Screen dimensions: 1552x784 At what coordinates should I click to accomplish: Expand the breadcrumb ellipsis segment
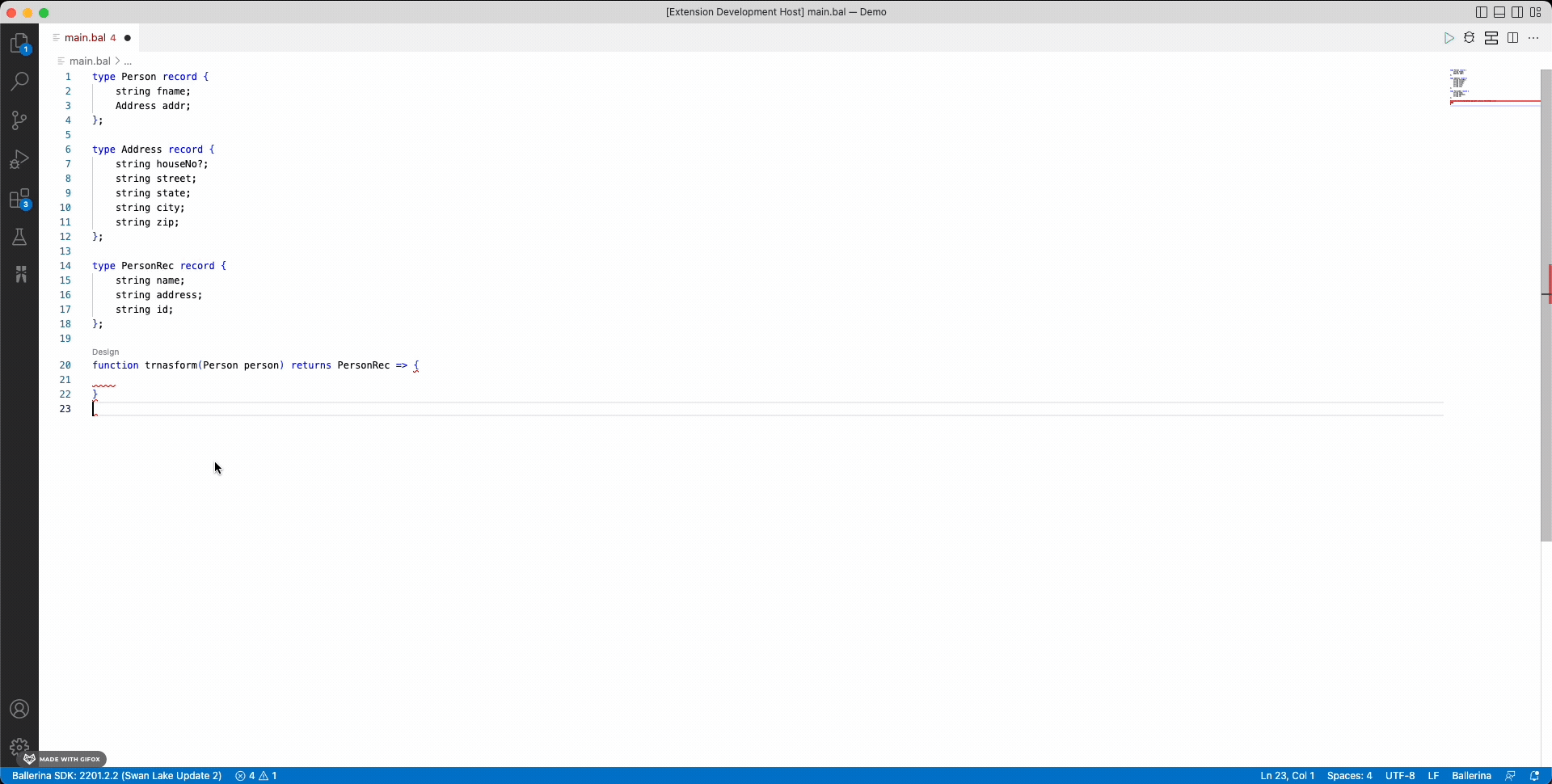click(128, 61)
